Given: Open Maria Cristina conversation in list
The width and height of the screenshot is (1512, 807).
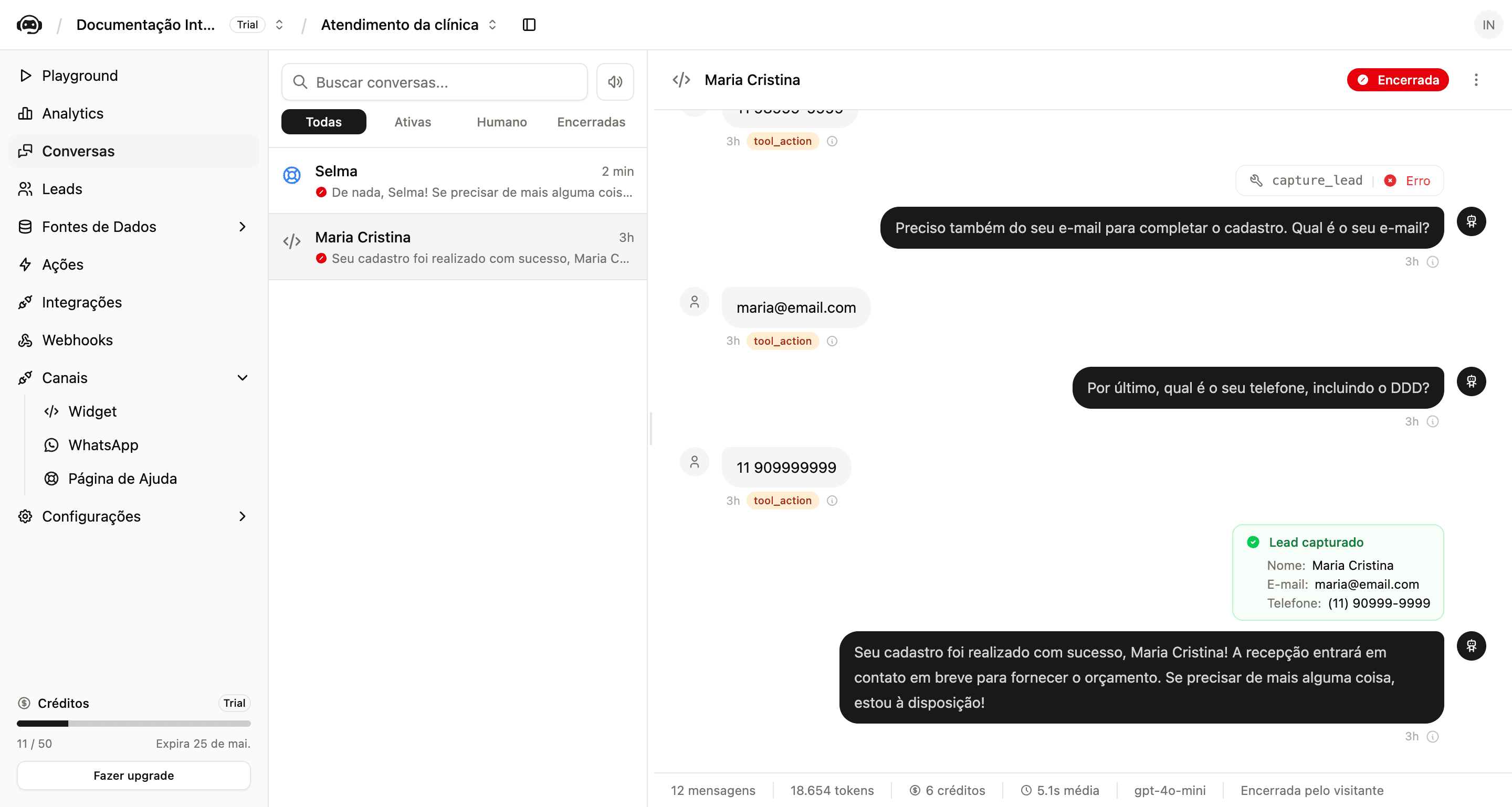Looking at the screenshot, I should pyautogui.click(x=458, y=247).
